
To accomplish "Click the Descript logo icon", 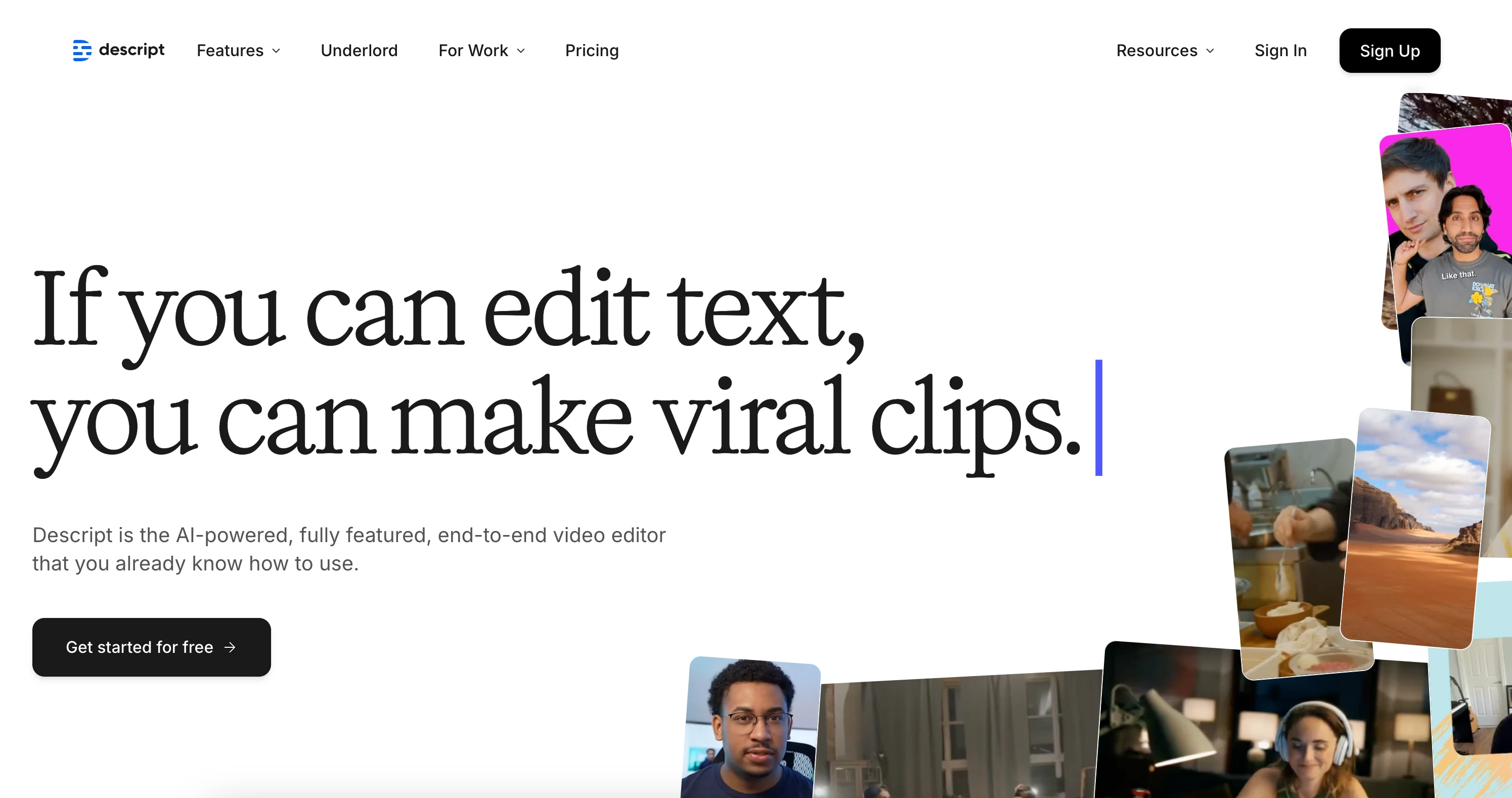I will pyautogui.click(x=81, y=51).
